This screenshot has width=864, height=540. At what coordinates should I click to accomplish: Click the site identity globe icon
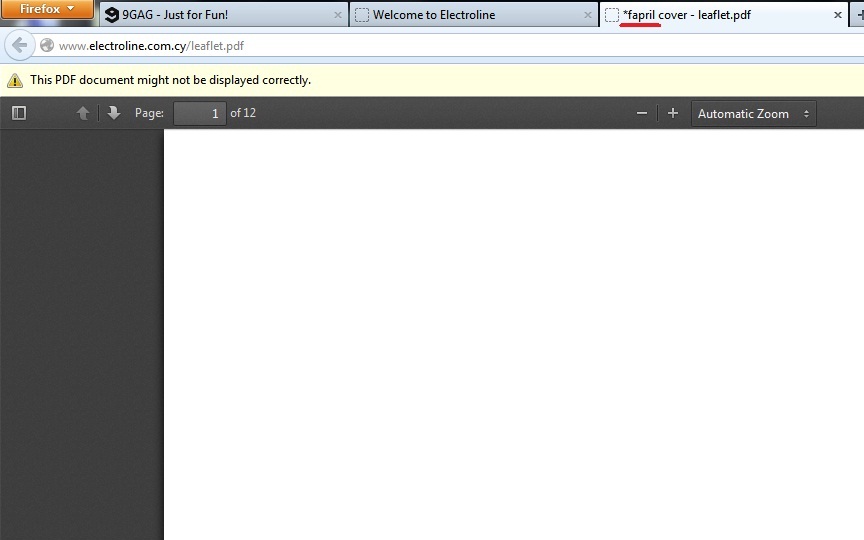point(47,46)
